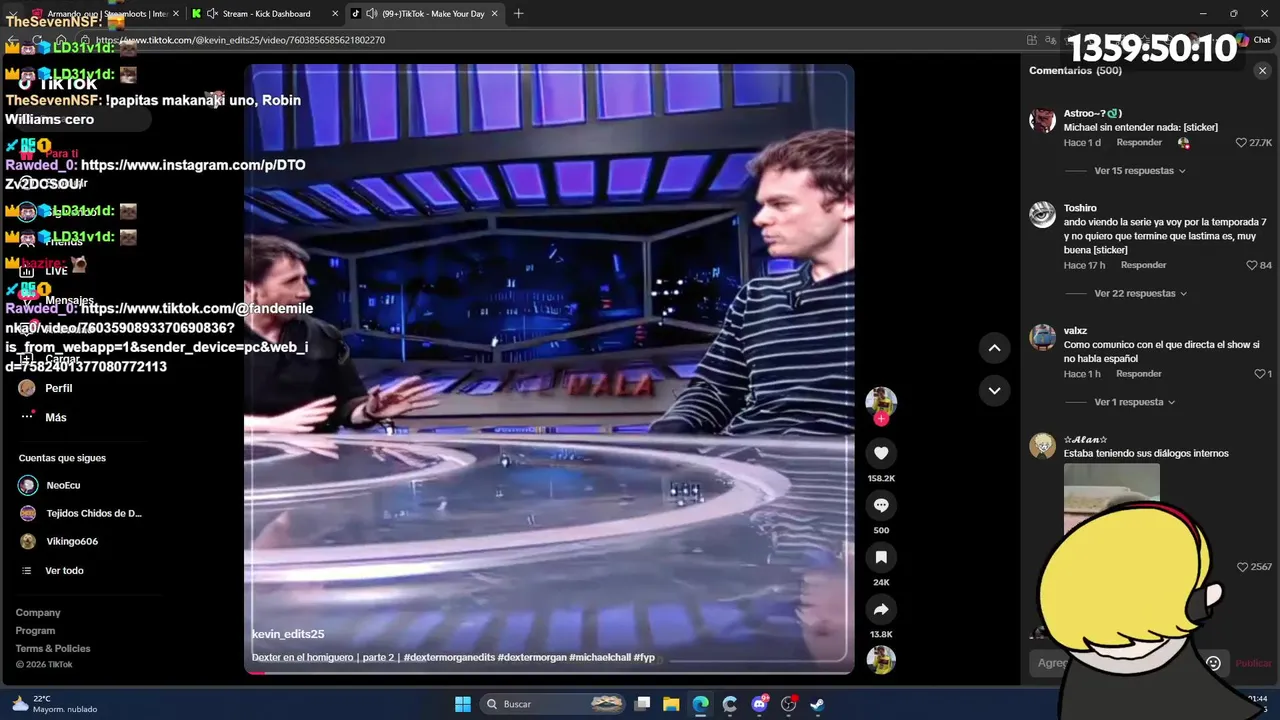The image size is (1280, 720).
Task: Expand Ver 15 respuestas under Astroo's comment
Action: (1140, 171)
